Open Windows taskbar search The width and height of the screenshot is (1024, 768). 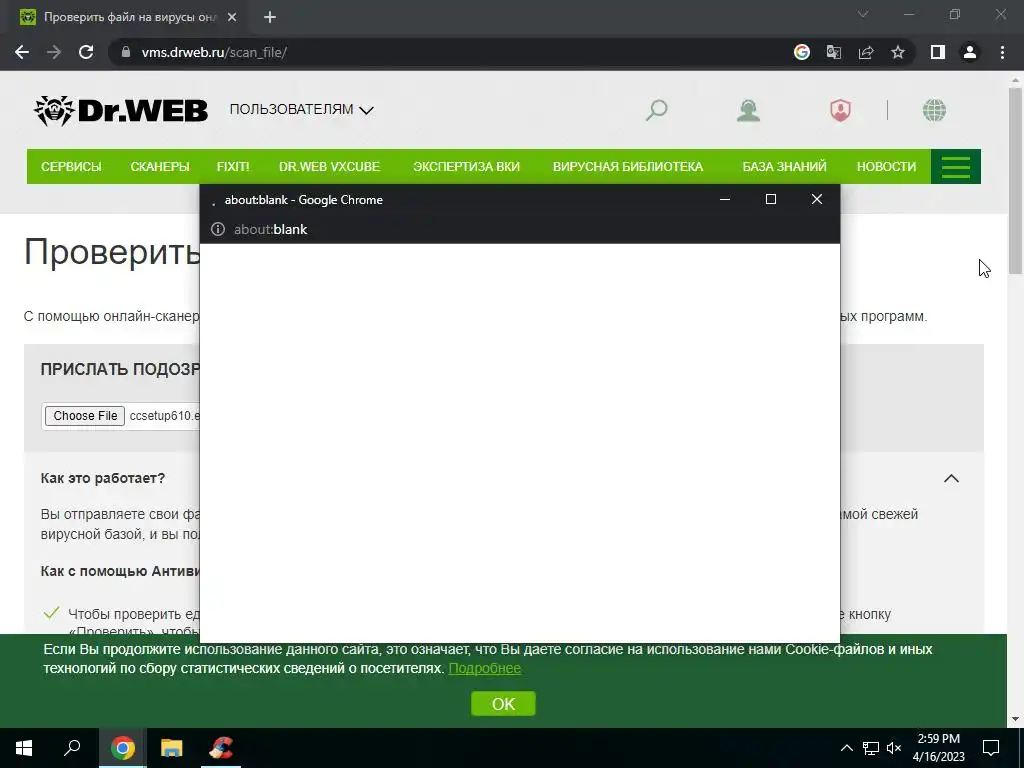click(x=72, y=748)
